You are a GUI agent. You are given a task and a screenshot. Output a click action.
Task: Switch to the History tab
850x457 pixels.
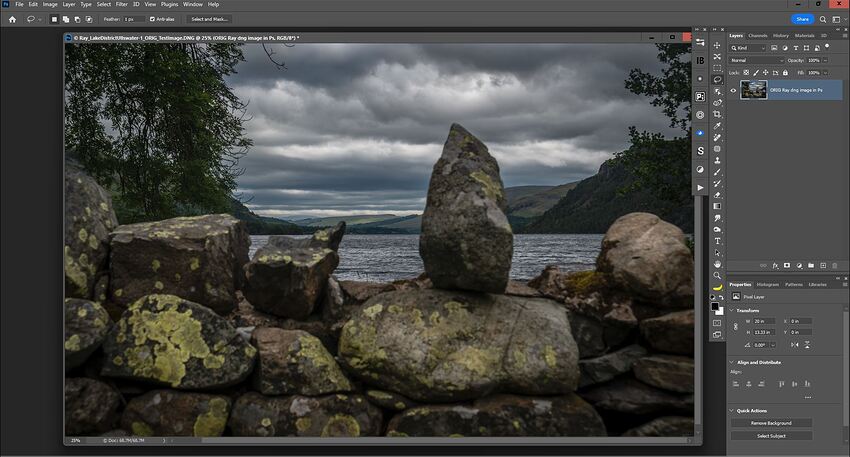[x=781, y=35]
